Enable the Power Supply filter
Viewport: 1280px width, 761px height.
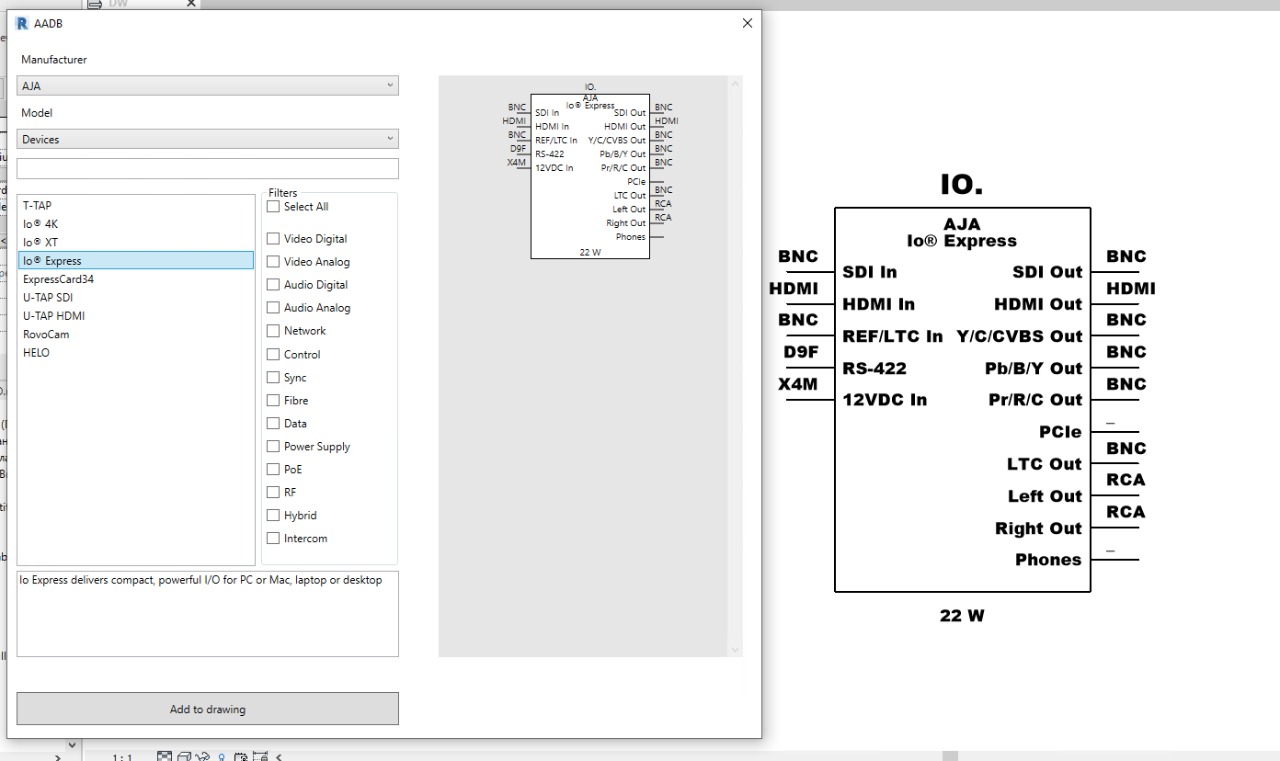pyautogui.click(x=273, y=447)
